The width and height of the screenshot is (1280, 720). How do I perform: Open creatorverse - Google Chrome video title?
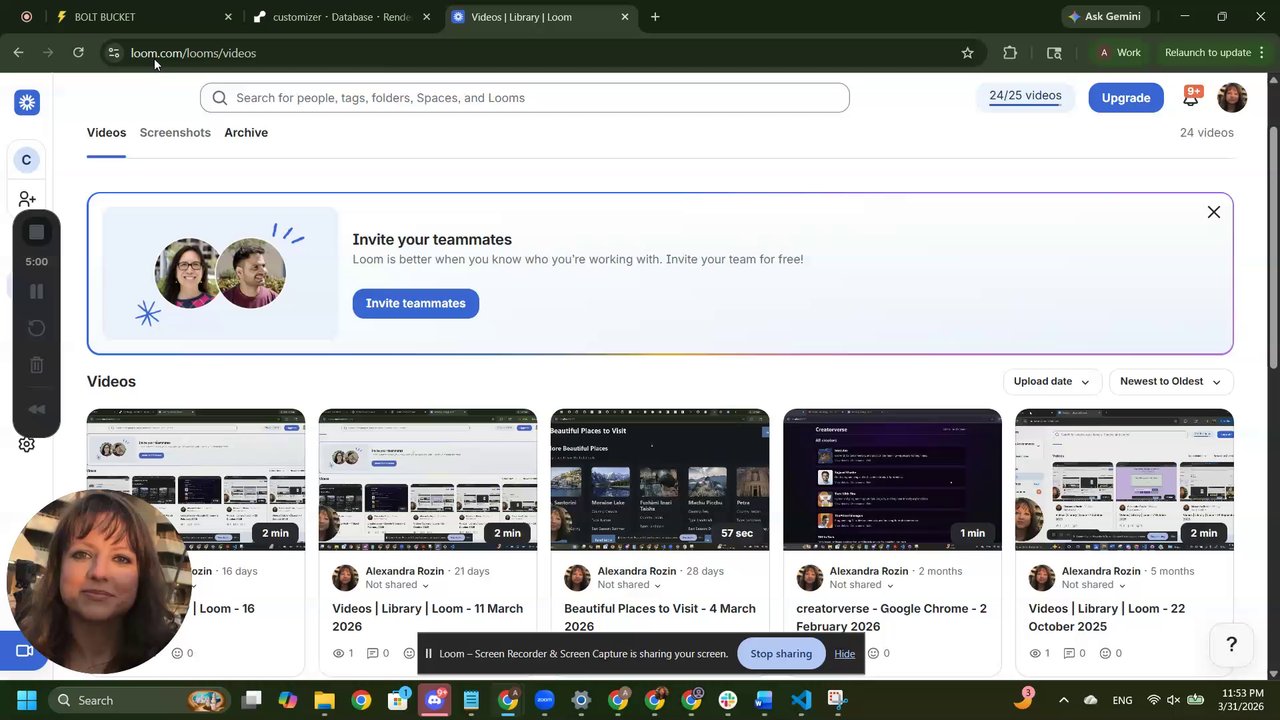892,617
